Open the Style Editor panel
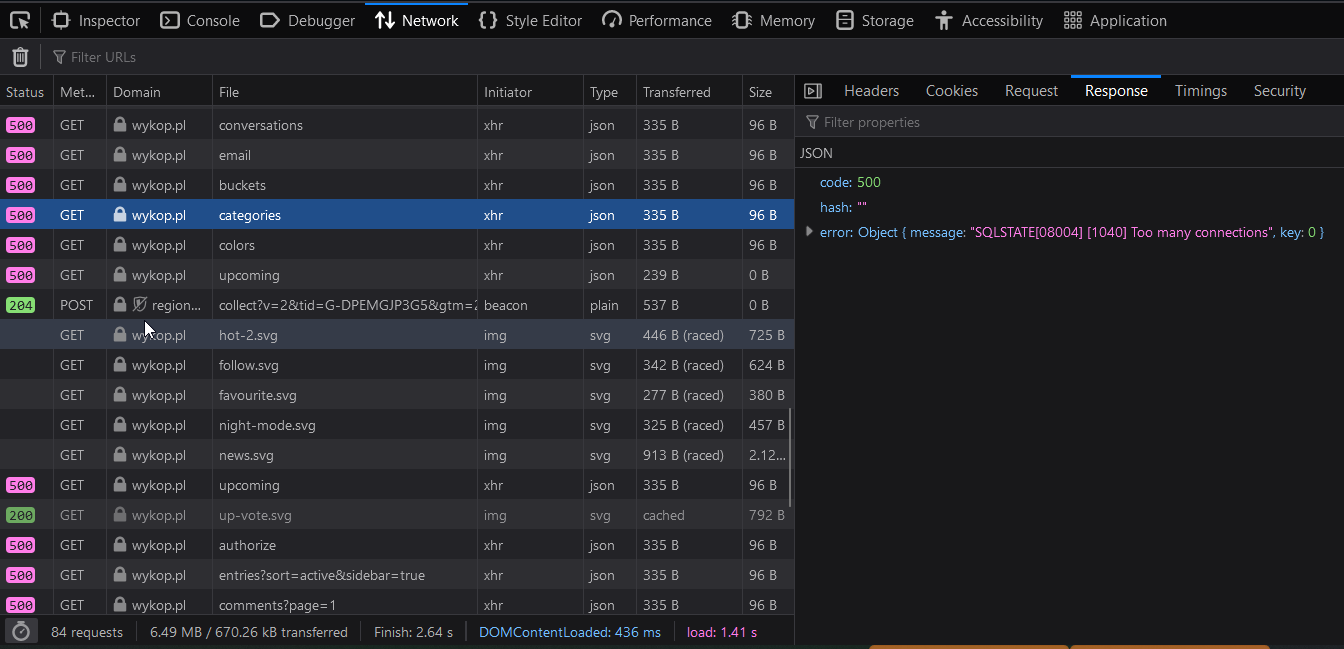1344x649 pixels. [530, 20]
